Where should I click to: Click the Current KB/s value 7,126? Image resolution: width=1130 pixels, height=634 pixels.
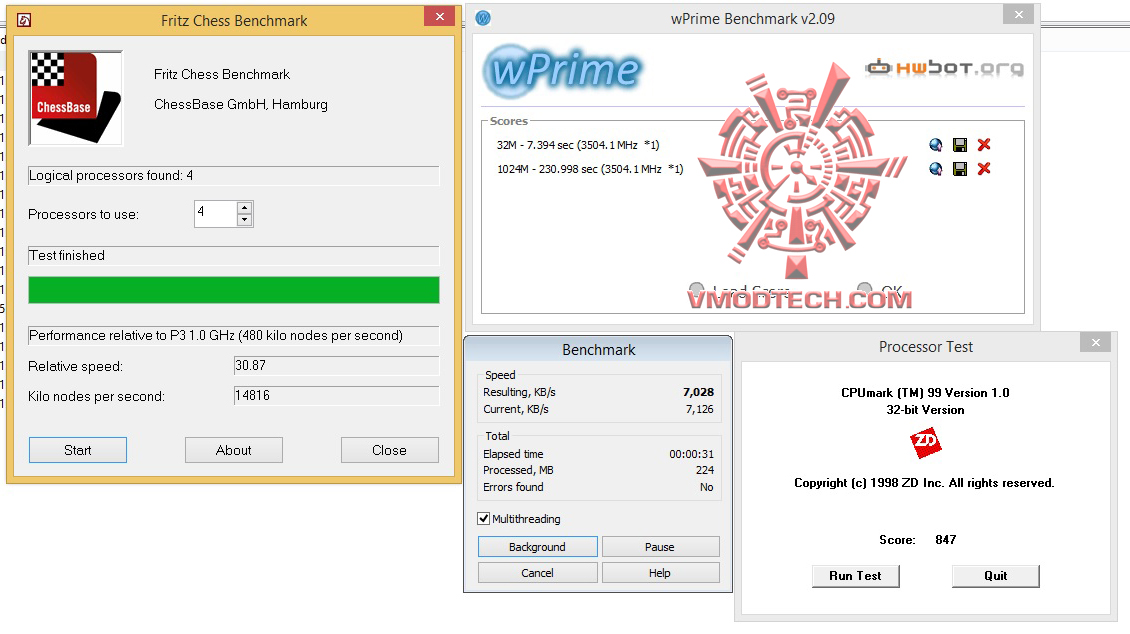click(700, 409)
